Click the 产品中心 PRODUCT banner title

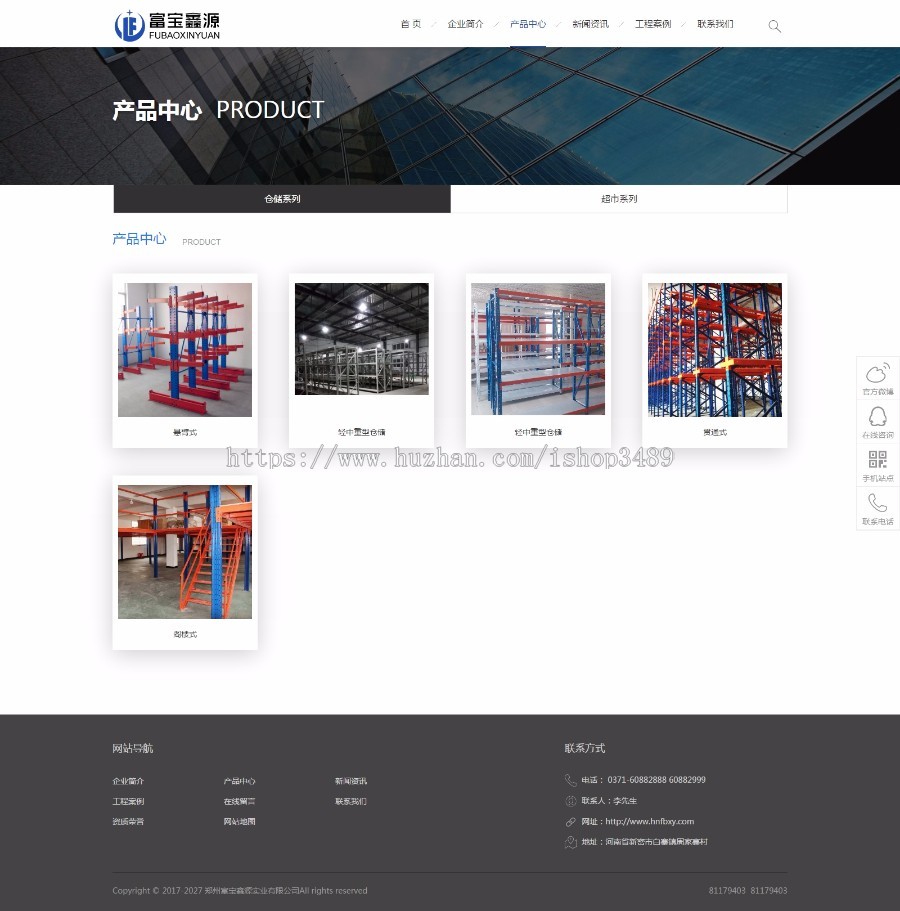click(x=218, y=110)
